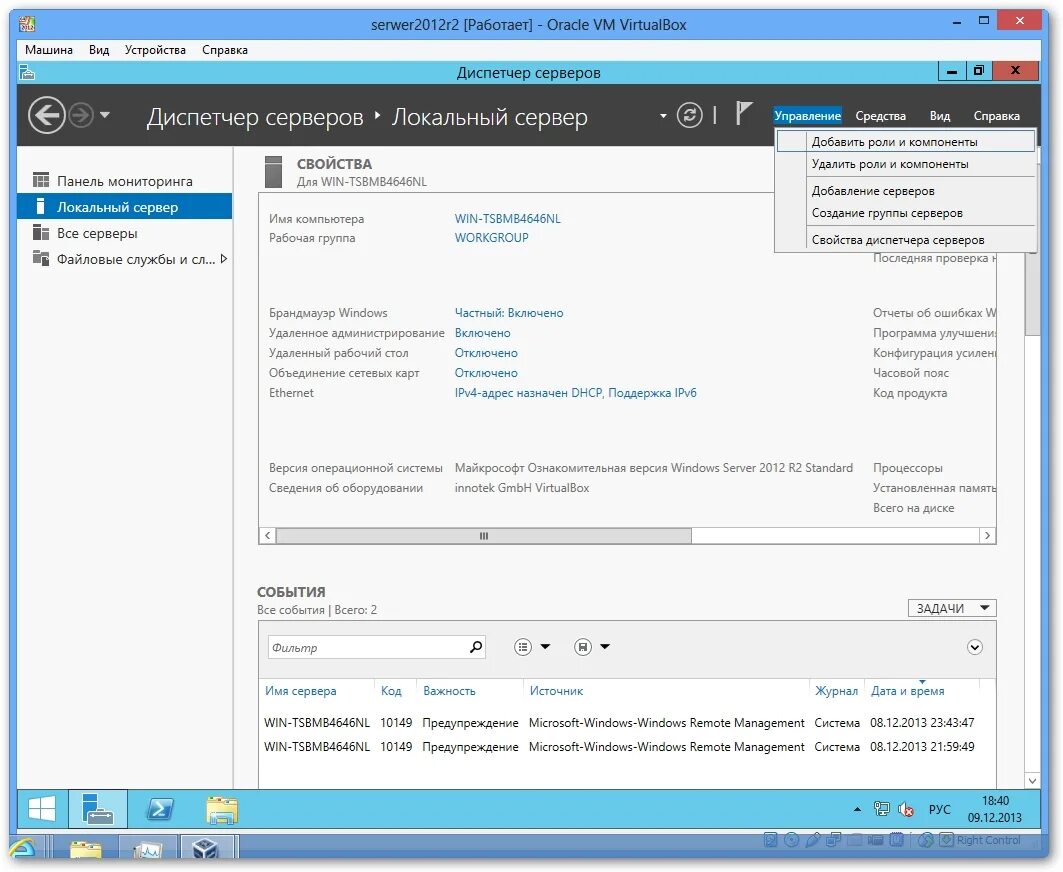Click the horizontal scrollbar thumb in properties
1063x872 pixels.
[x=484, y=536]
